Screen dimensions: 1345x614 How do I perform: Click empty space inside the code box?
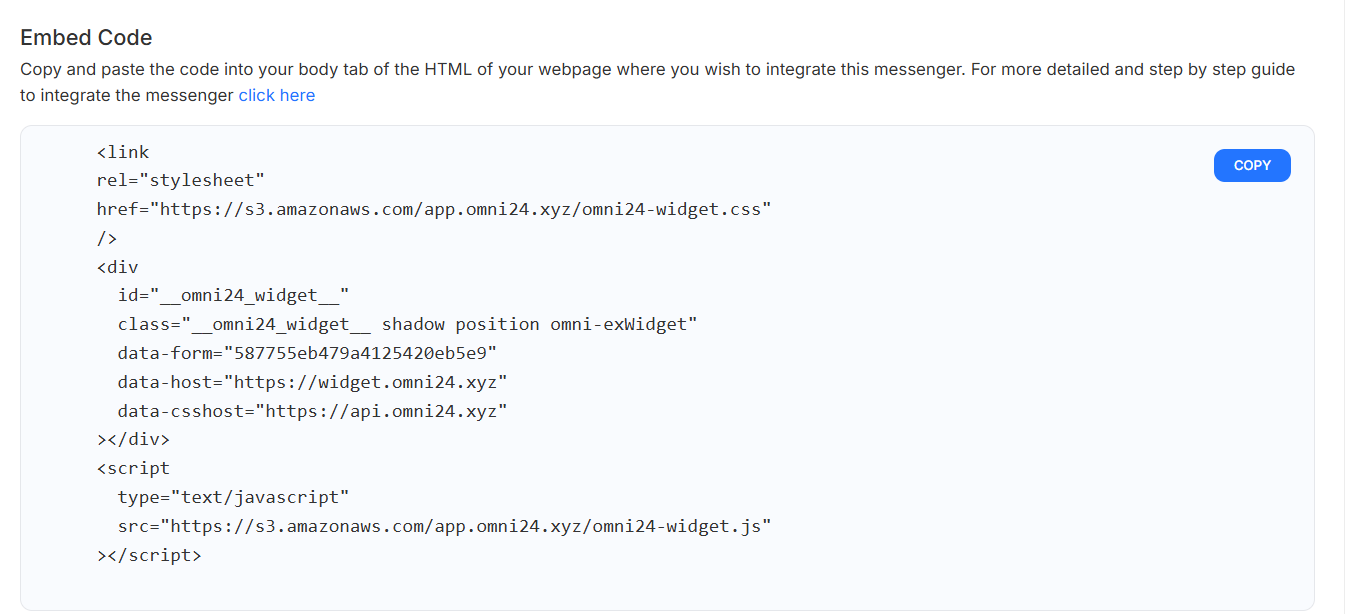[1000, 400]
